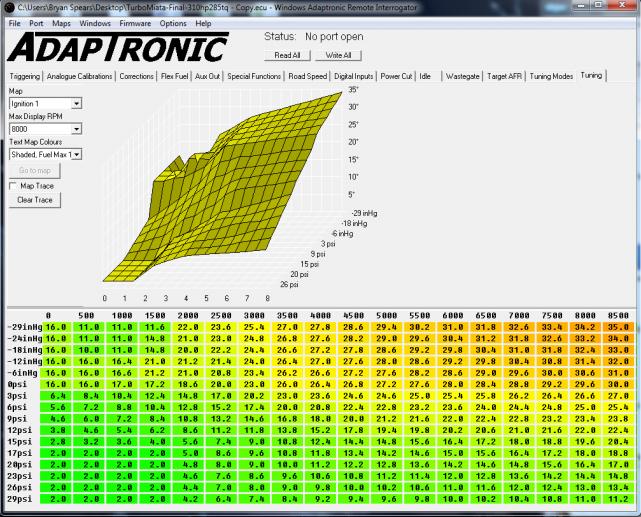This screenshot has height=517, width=641.
Task: Click the application icon in title bar
Action: tap(9, 8)
